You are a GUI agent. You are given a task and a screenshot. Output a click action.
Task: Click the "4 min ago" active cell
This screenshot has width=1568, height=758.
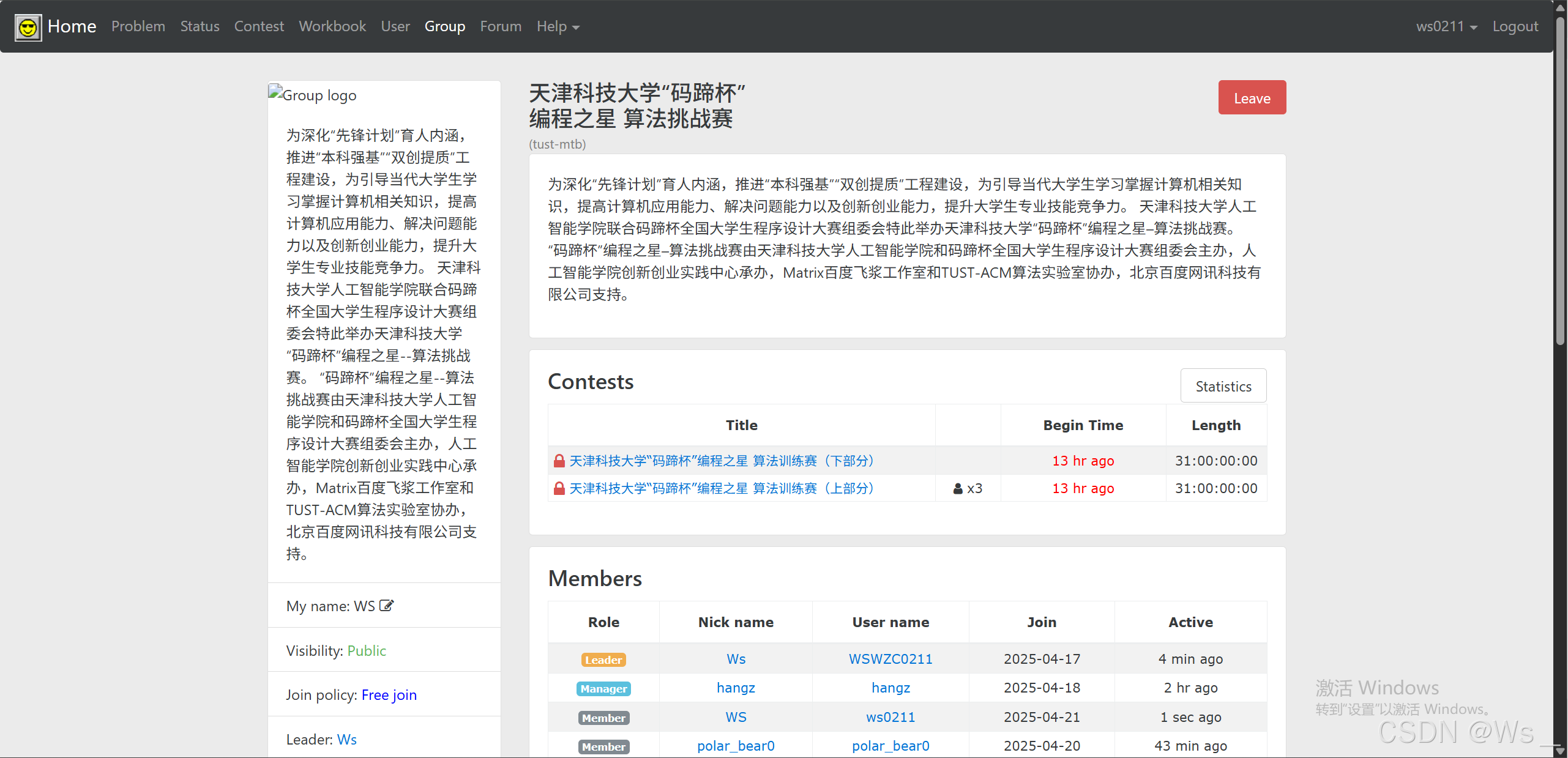coord(1190,660)
